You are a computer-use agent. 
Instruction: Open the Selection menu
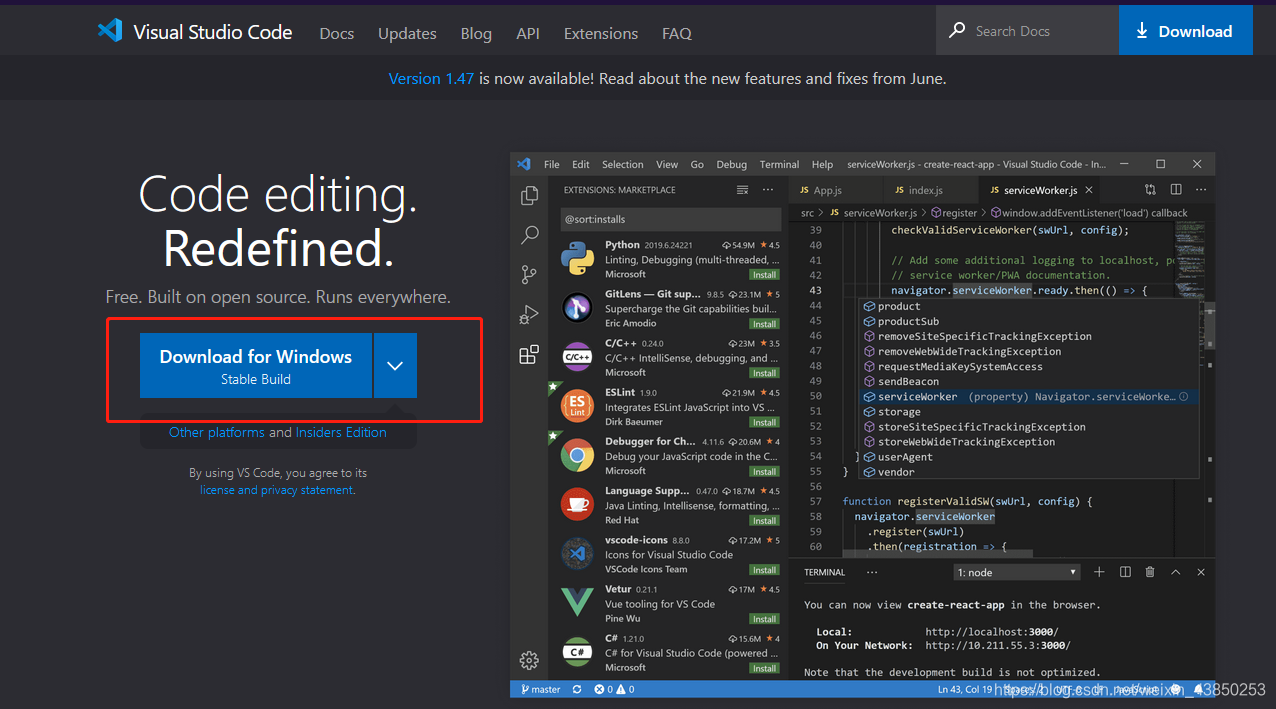[623, 164]
